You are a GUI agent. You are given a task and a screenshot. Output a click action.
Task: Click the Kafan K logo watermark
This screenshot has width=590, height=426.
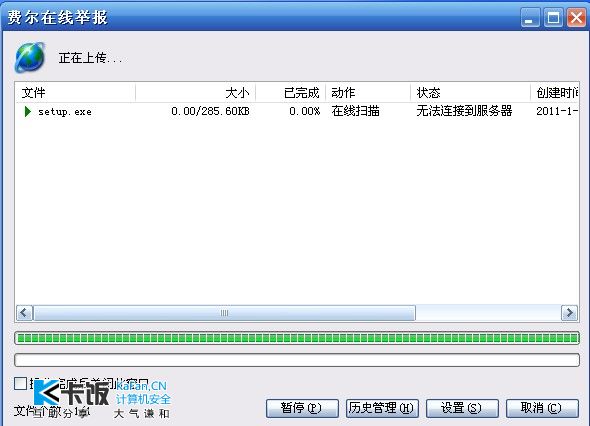point(47,393)
